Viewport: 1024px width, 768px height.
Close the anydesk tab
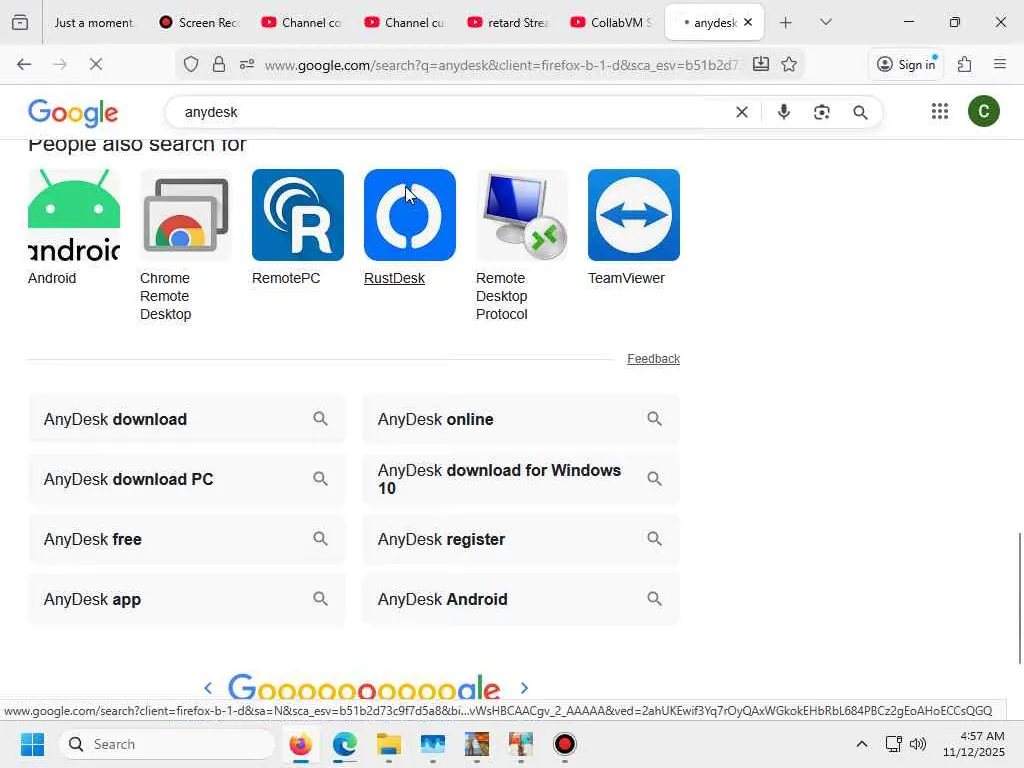748,22
